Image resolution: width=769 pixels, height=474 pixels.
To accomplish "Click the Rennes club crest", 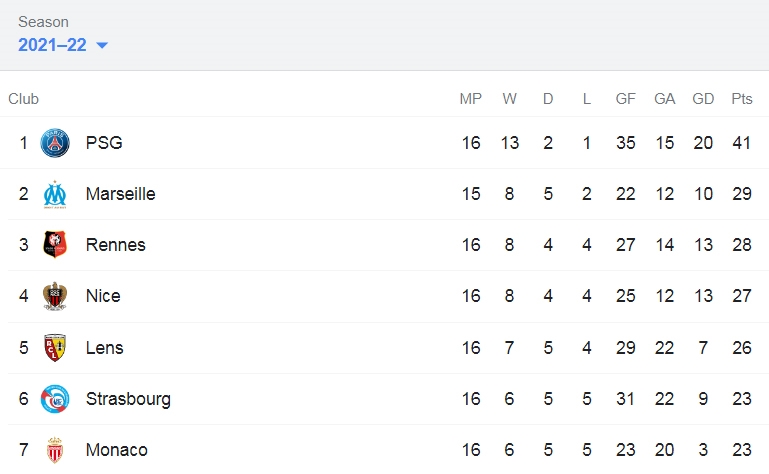I will (55, 245).
